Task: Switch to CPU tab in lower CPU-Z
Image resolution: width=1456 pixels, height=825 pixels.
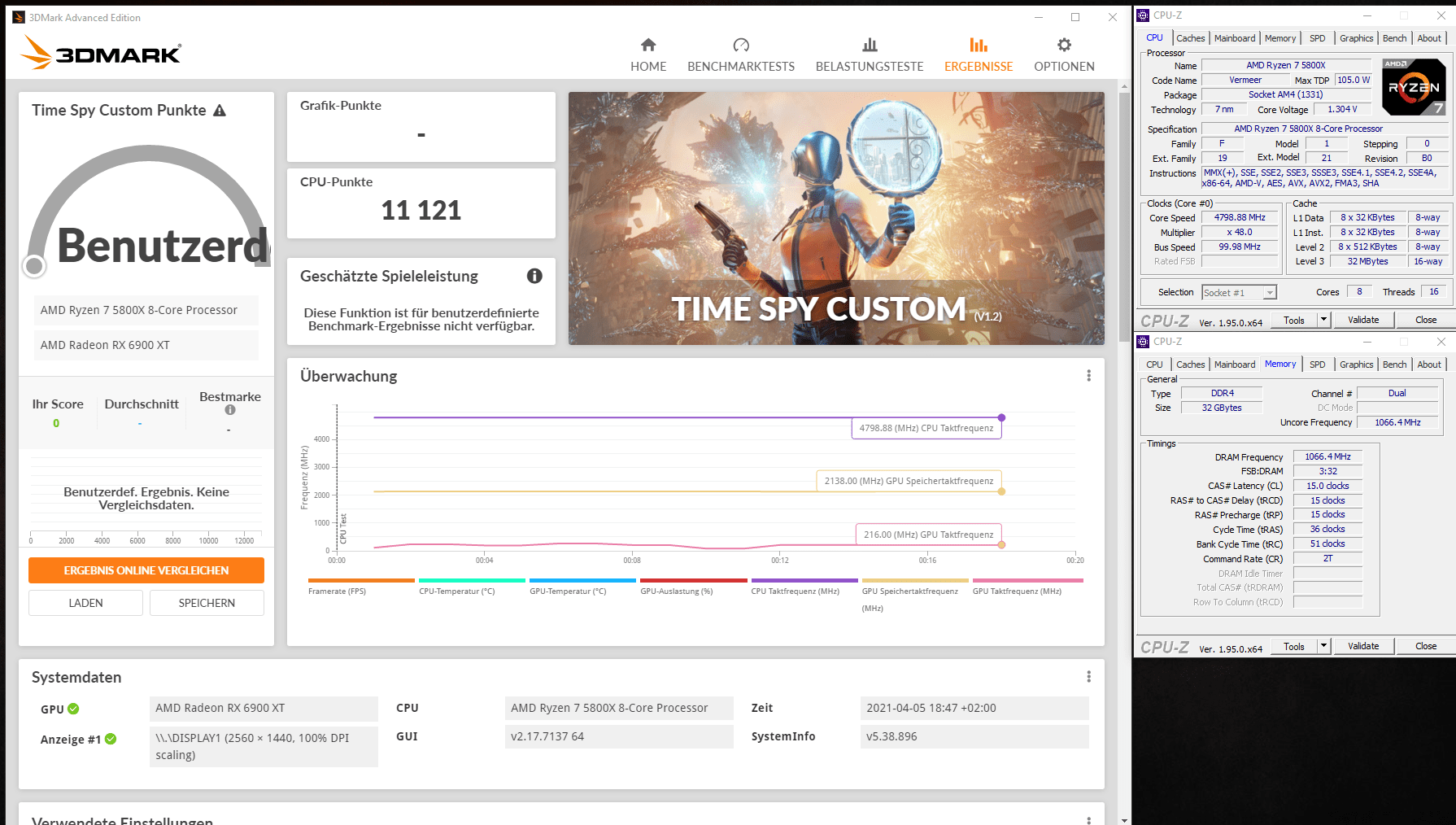Action: pos(1154,364)
